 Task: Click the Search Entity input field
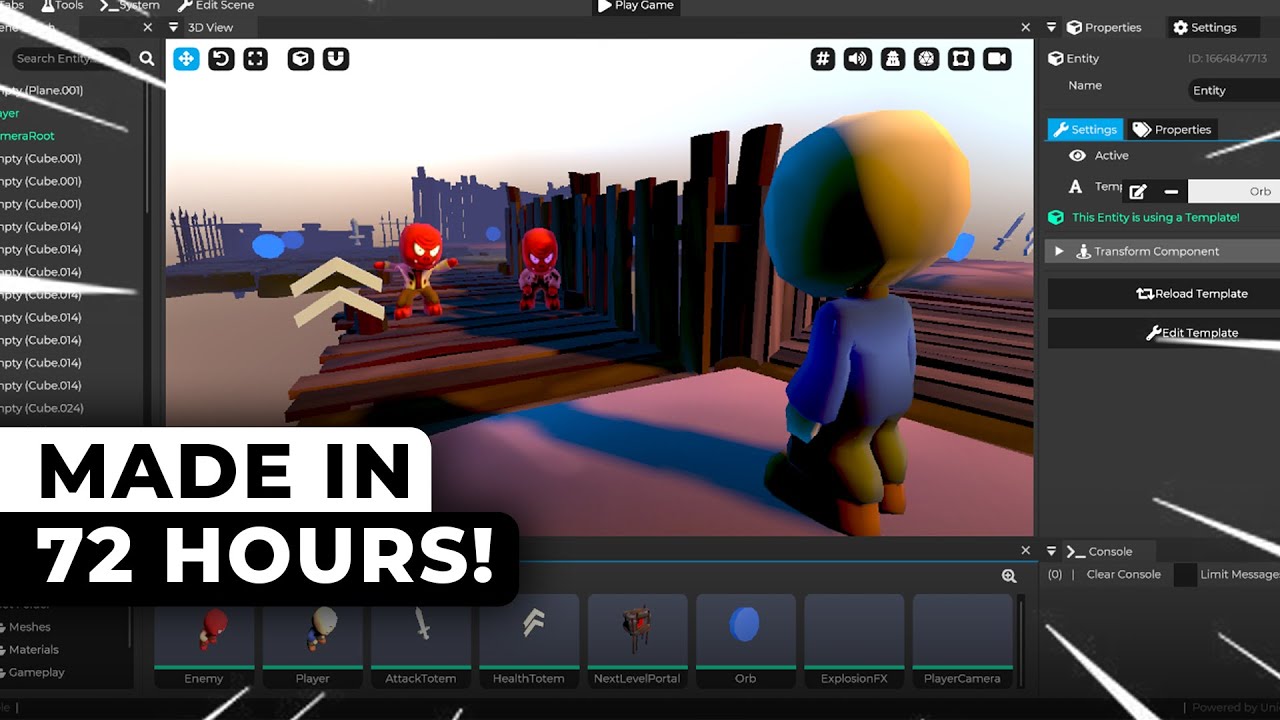[70, 59]
